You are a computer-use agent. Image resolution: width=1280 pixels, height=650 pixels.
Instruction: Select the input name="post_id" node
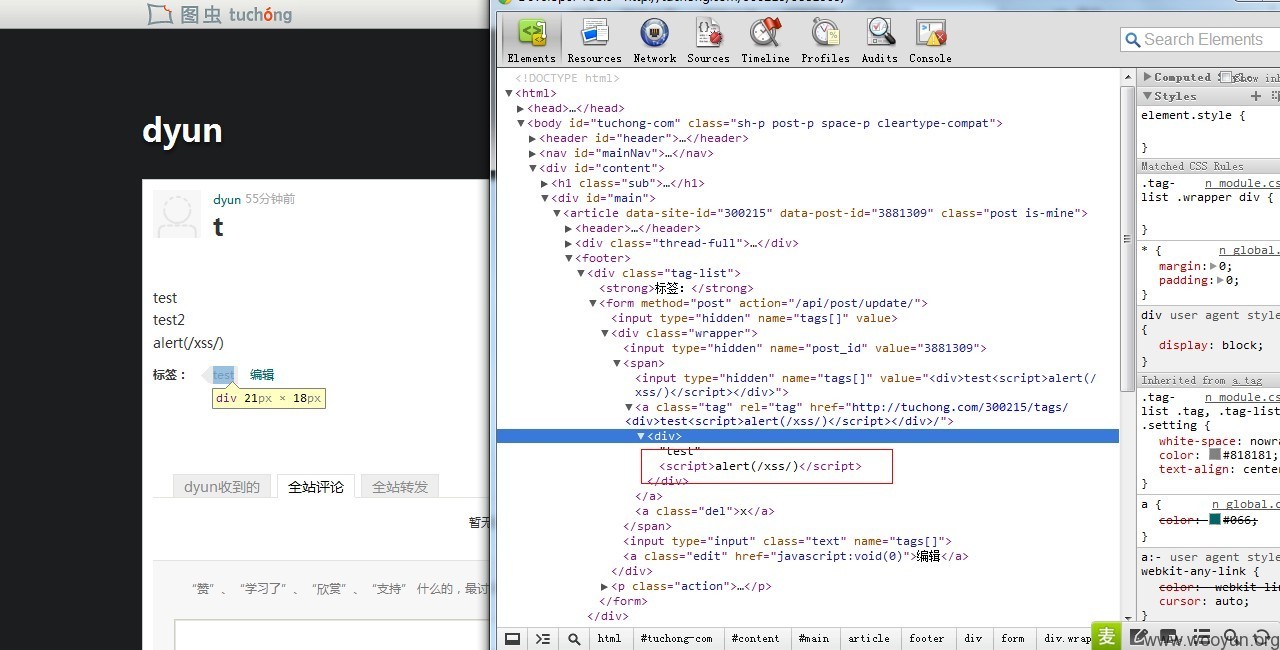tap(805, 348)
